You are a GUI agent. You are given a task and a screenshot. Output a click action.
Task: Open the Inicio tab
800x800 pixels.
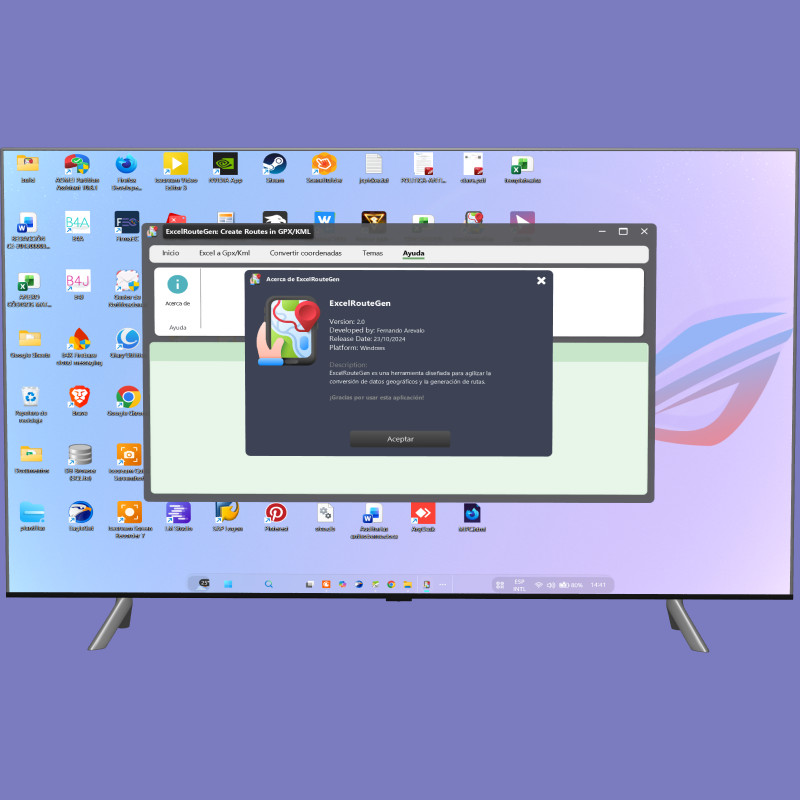point(171,254)
